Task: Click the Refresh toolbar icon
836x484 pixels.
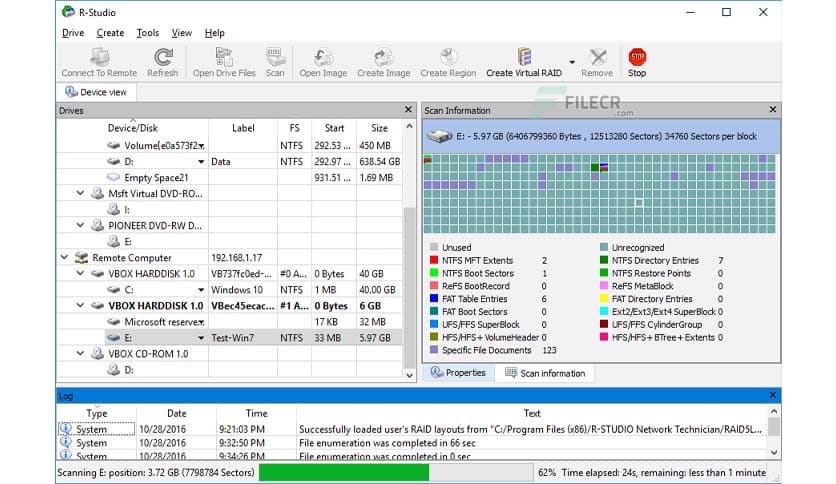Action: (162, 58)
